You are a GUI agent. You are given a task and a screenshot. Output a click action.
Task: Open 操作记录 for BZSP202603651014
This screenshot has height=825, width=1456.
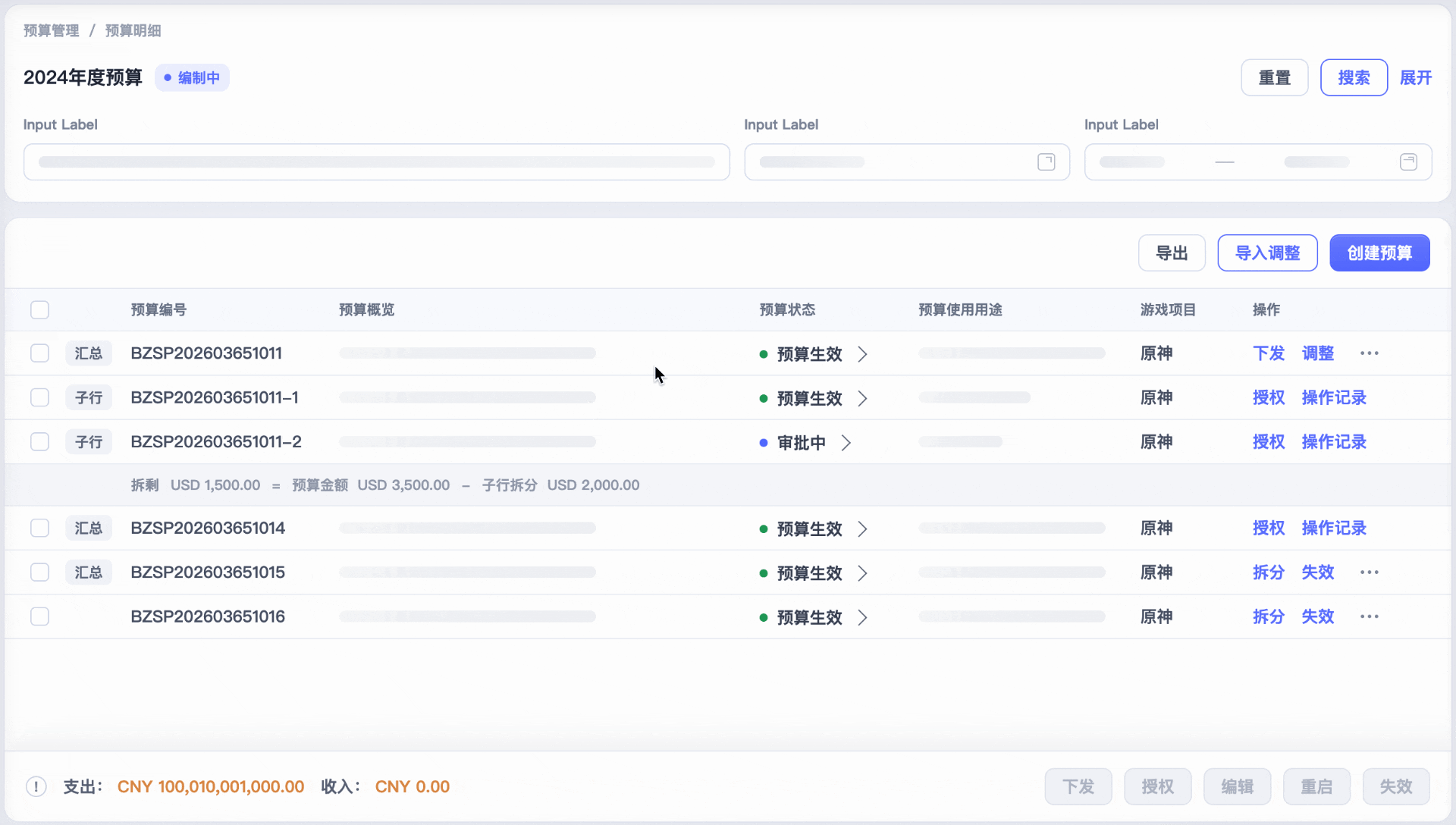[1334, 528]
